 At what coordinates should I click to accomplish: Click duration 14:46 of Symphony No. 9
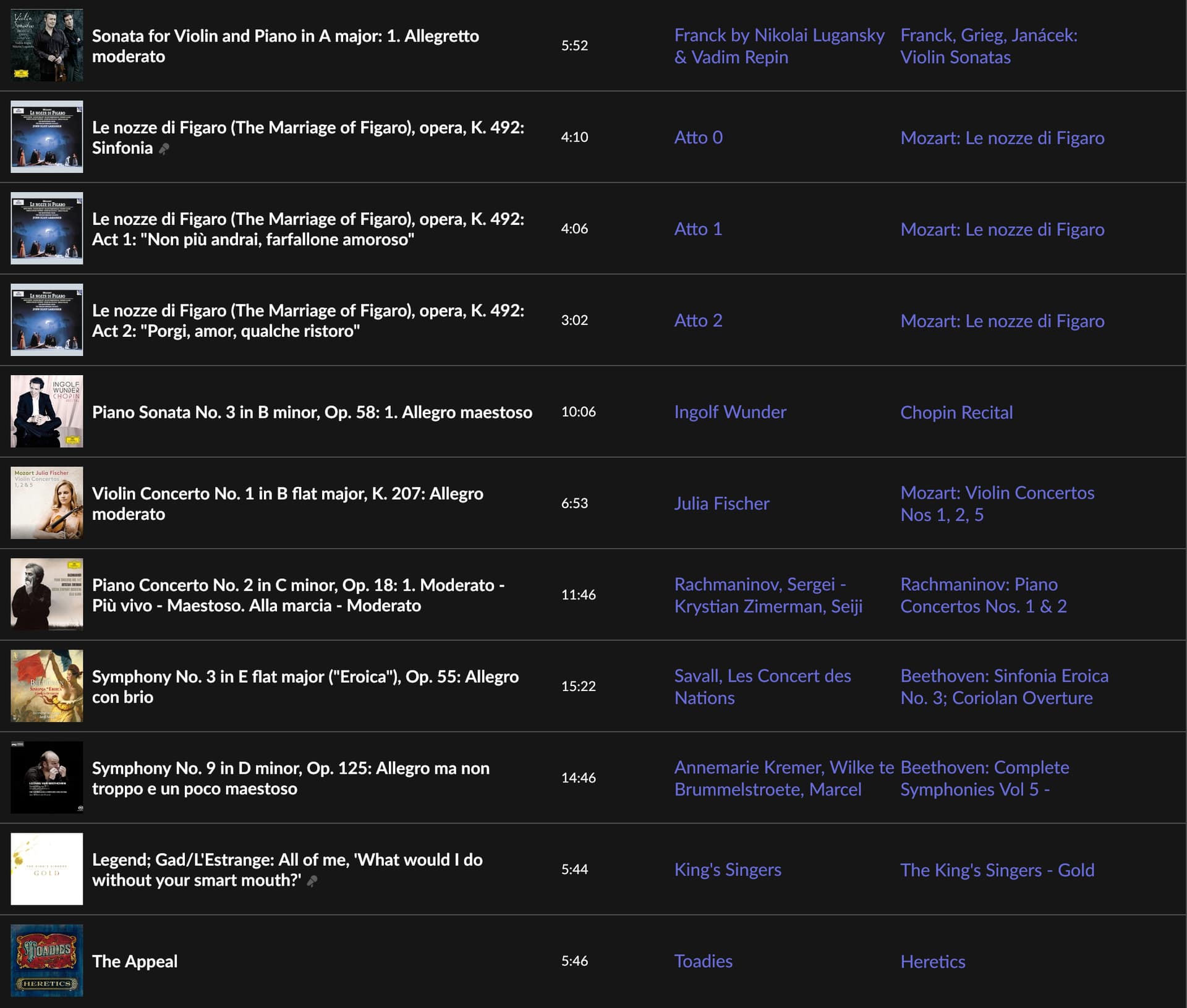[x=578, y=777]
